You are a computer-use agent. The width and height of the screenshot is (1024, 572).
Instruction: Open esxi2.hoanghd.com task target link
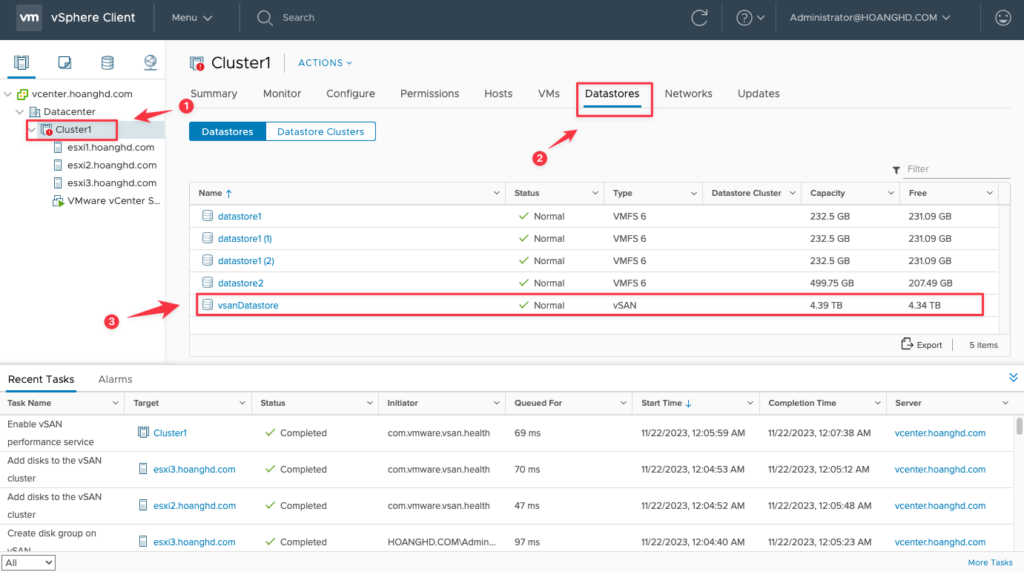click(195, 505)
